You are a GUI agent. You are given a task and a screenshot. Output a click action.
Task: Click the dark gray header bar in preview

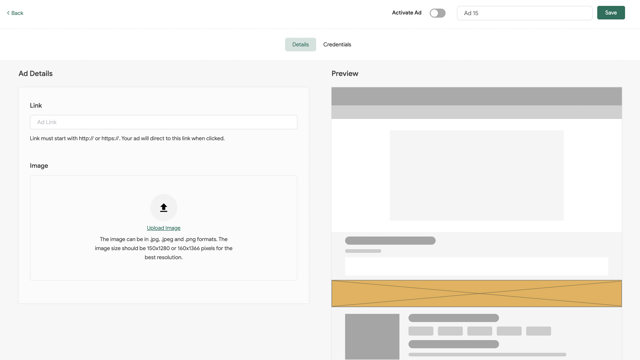476,96
